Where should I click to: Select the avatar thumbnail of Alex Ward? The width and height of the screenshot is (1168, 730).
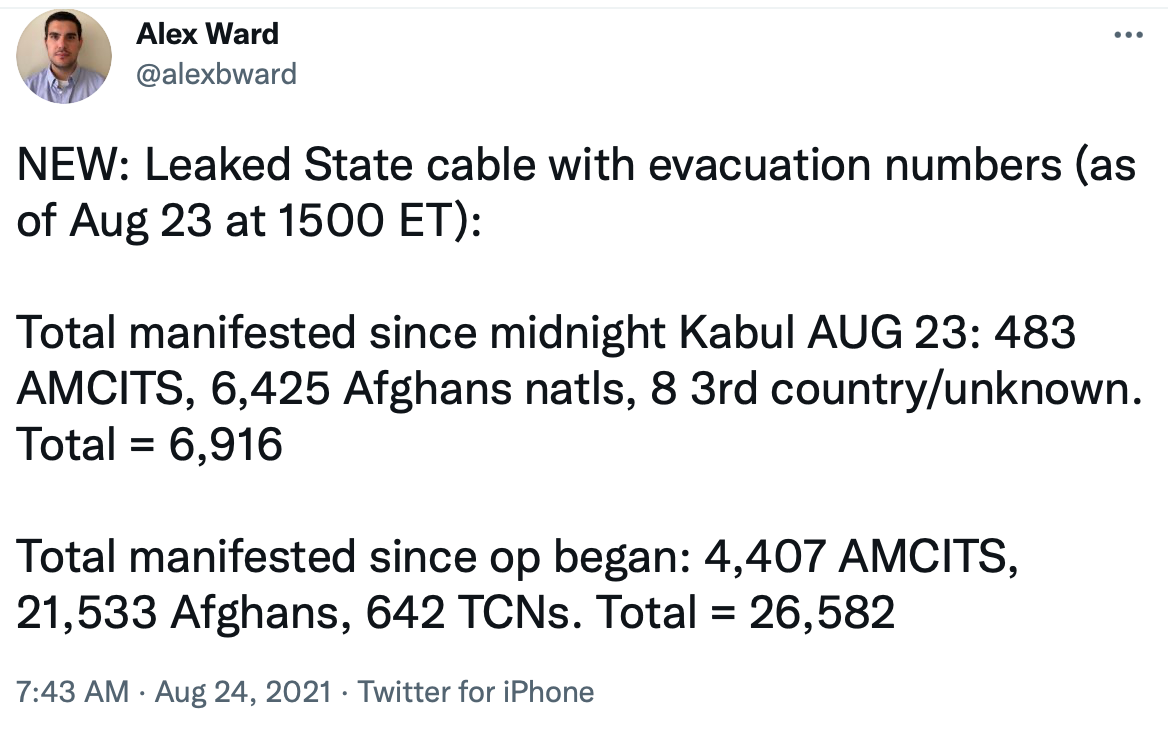click(63, 56)
